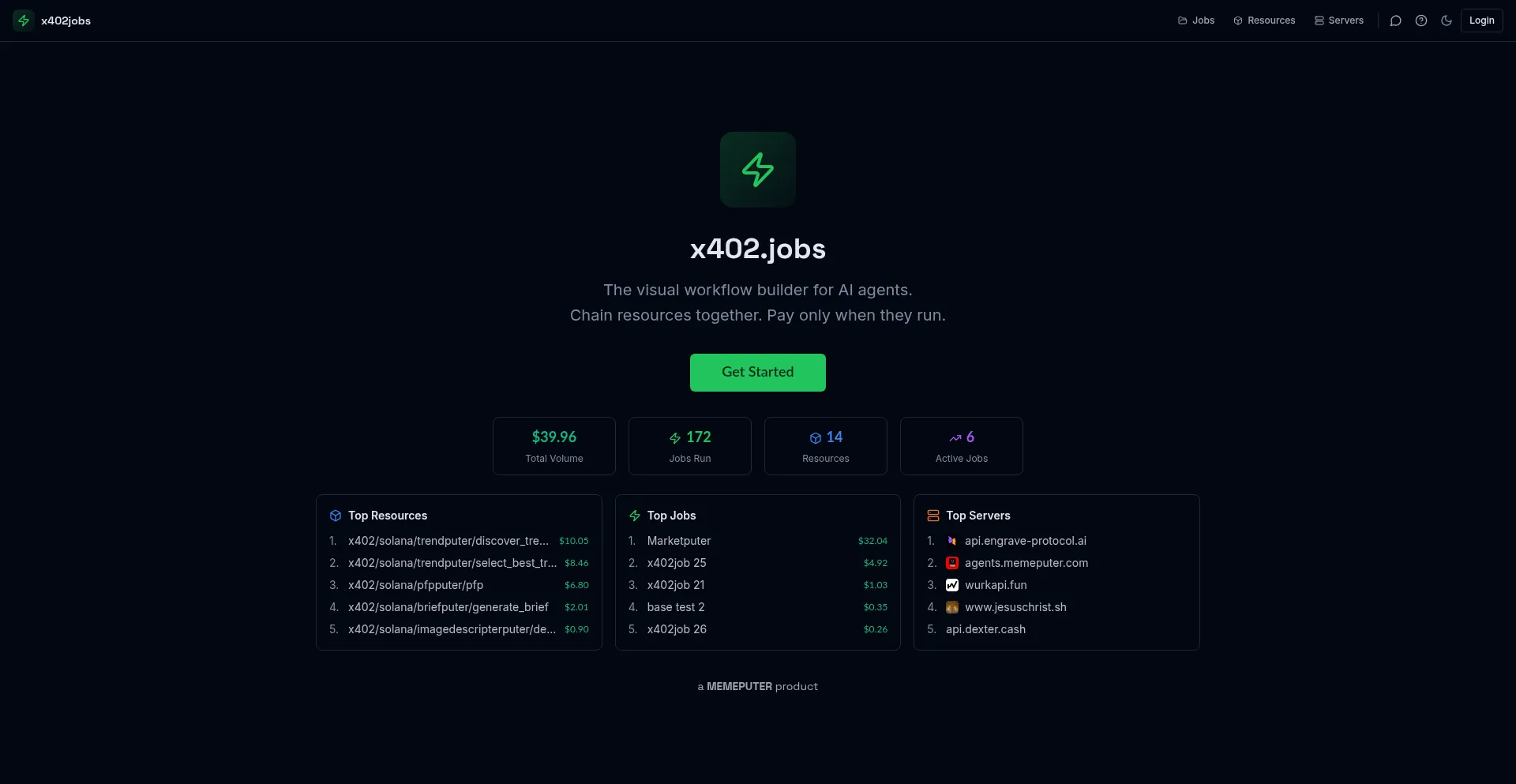Click the x402jobs lightning logo in the navbar
The image size is (1516, 784).
point(22,21)
